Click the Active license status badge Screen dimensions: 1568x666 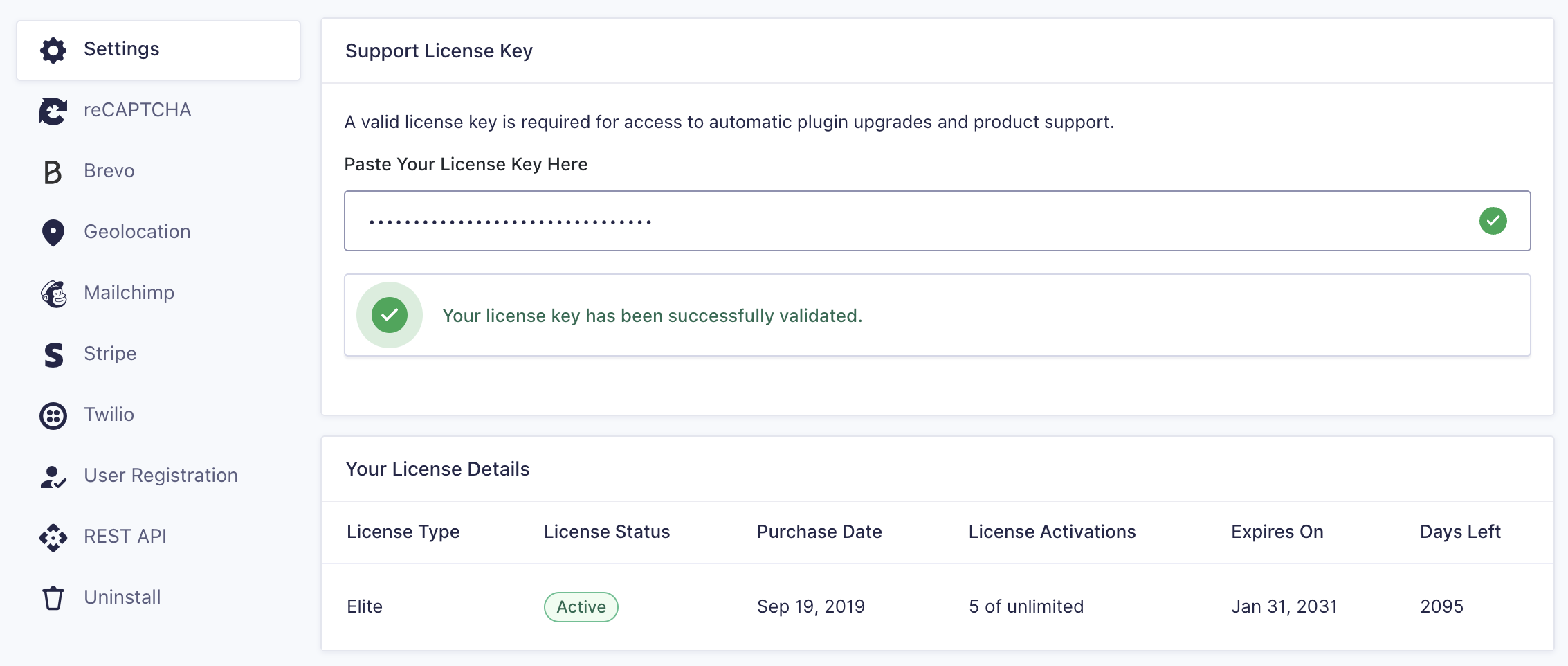(x=581, y=607)
